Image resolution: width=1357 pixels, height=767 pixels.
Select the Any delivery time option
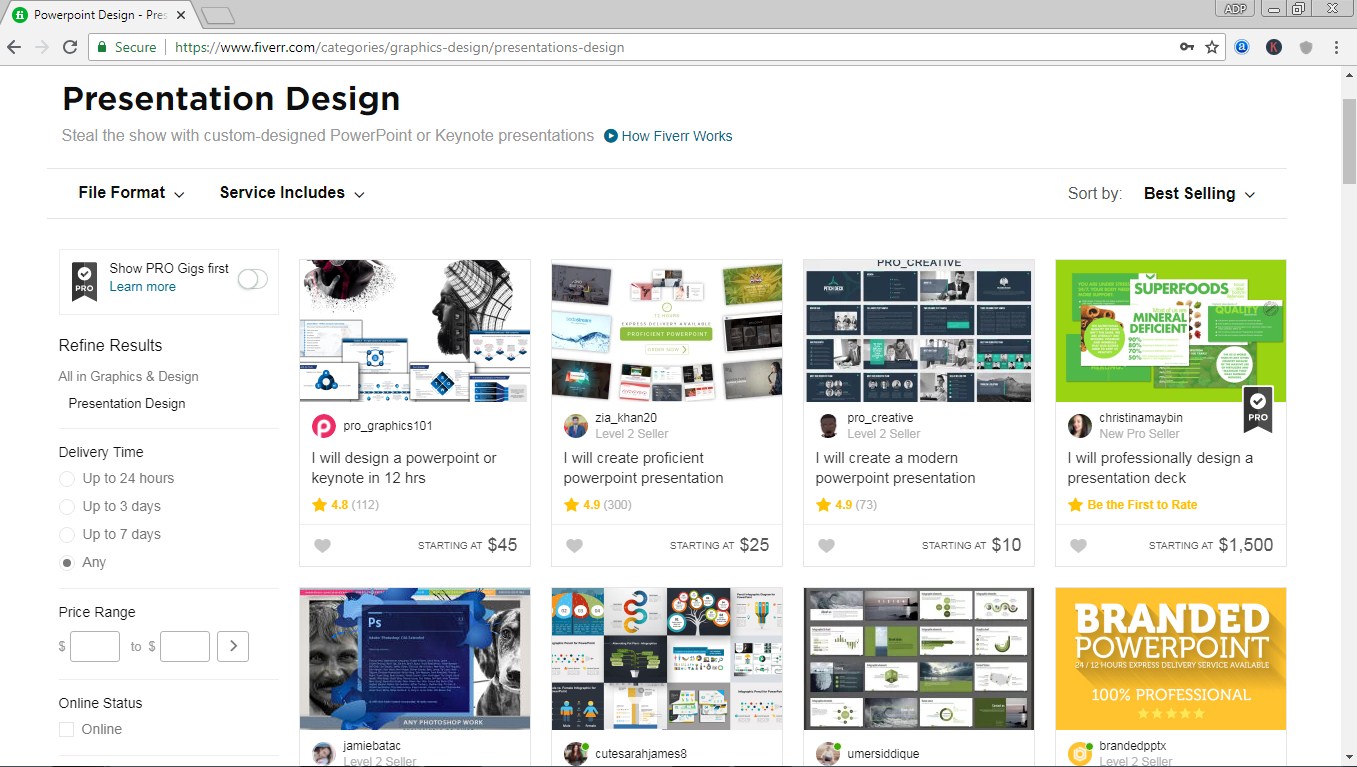point(67,563)
